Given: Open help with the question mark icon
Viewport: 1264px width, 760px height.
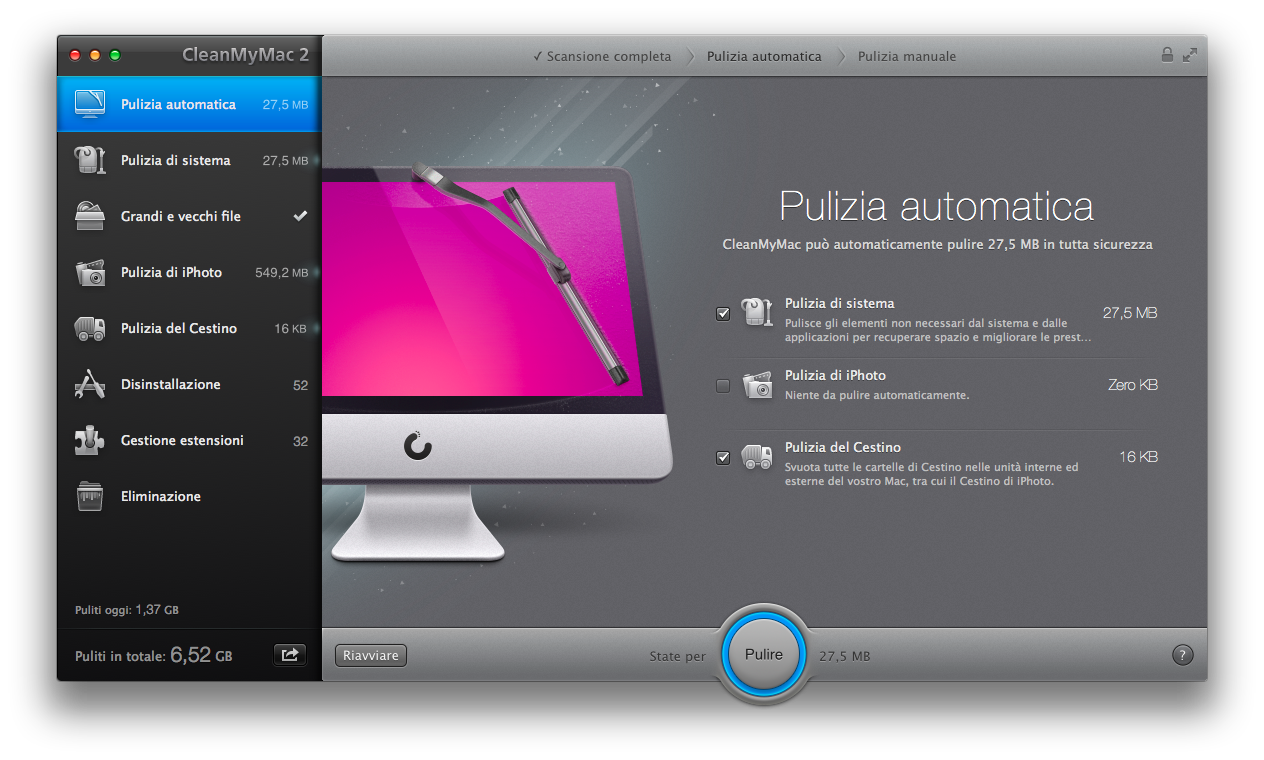Looking at the screenshot, I should pyautogui.click(x=1182, y=655).
